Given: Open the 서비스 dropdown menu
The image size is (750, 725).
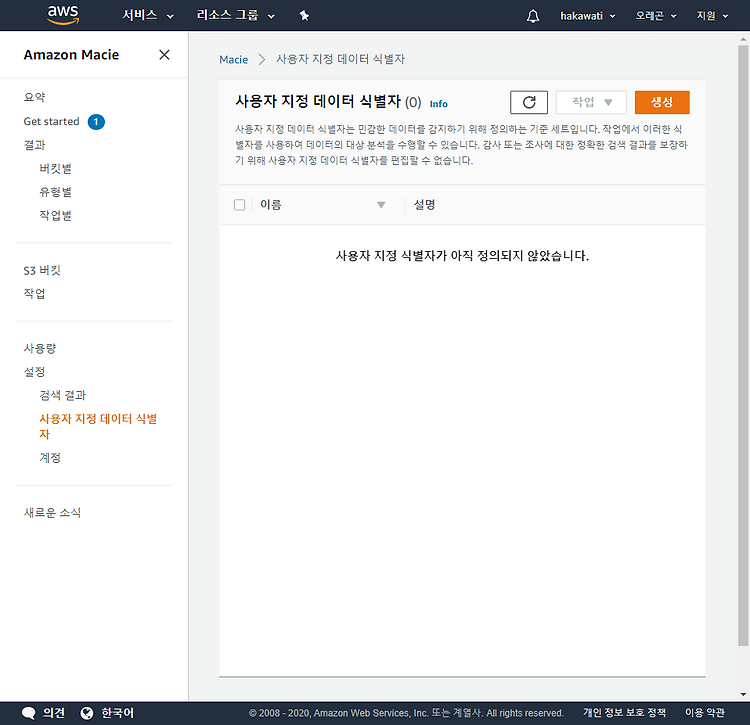Looking at the screenshot, I should (x=148, y=16).
